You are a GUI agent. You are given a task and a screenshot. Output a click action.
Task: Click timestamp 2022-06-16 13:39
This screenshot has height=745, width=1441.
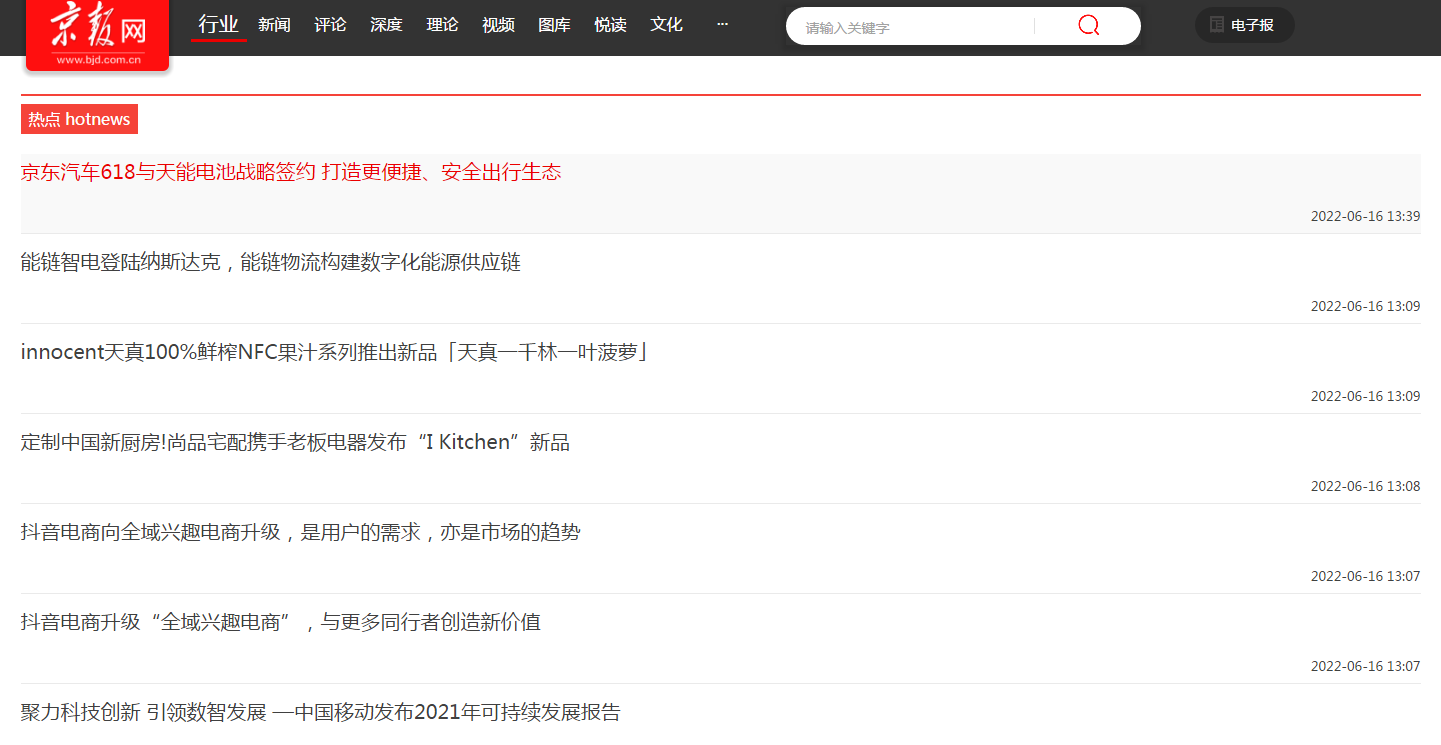tap(1365, 216)
